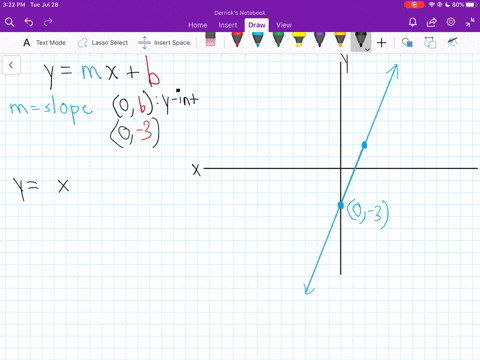This screenshot has height=360, width=480.
Task: Share the notebook page
Action: tap(432, 22)
